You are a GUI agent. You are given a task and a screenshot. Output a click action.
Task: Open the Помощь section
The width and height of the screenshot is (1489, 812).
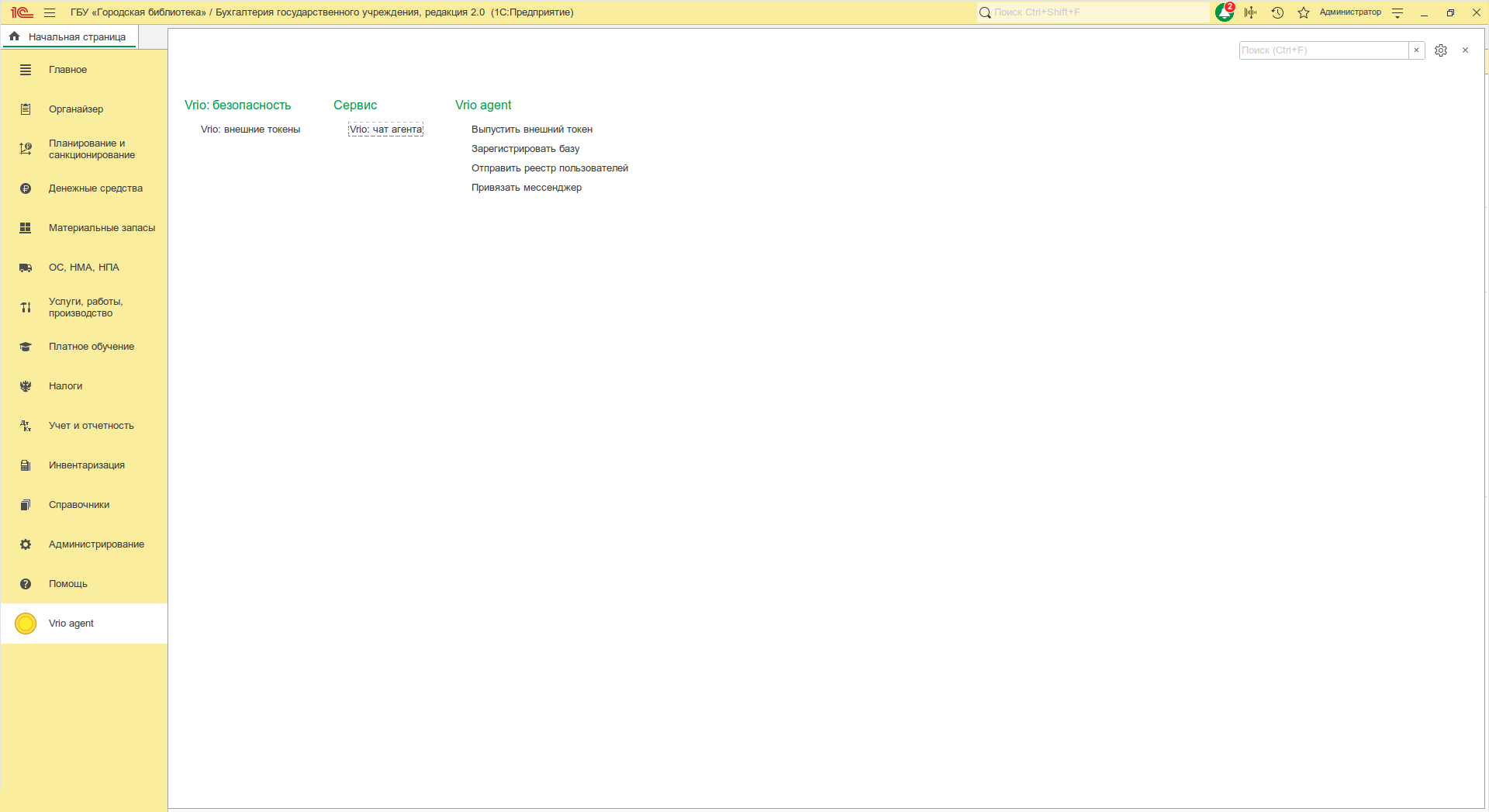[x=84, y=584]
